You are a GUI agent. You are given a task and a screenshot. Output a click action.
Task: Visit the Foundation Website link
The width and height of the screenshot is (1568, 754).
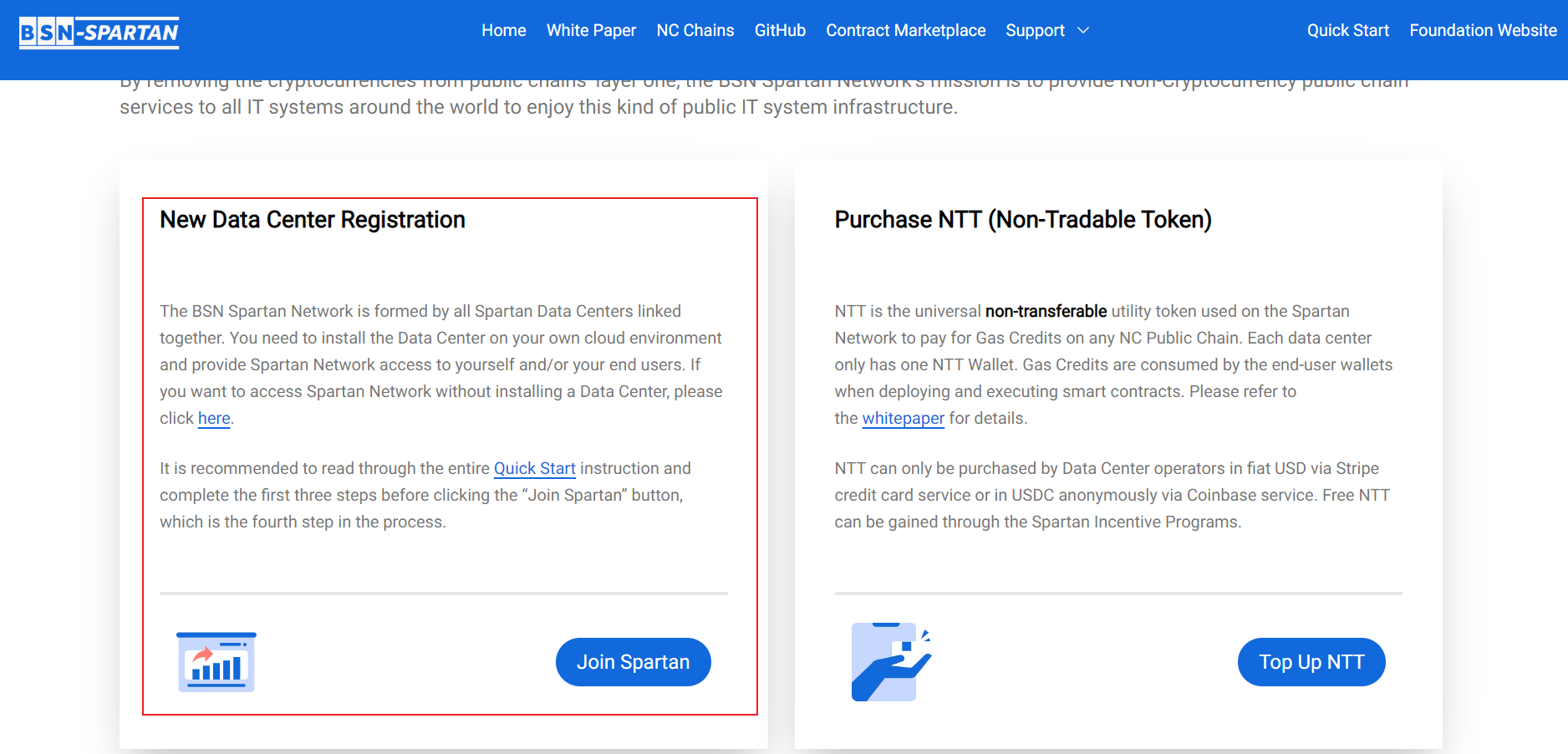click(x=1483, y=31)
